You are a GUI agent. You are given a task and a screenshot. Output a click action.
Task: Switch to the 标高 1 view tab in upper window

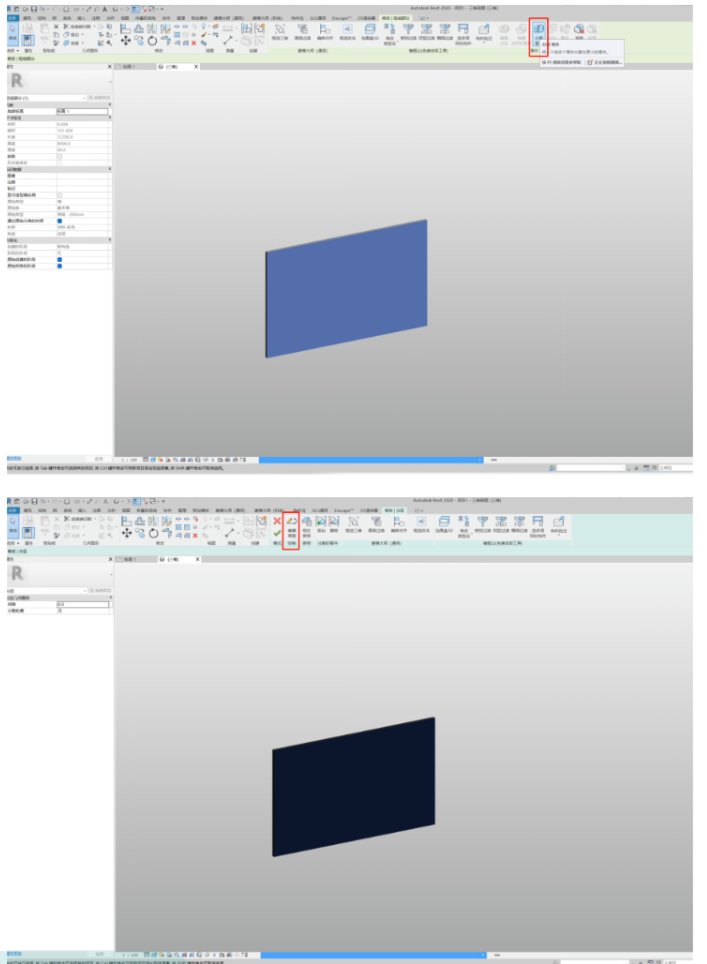[128, 66]
